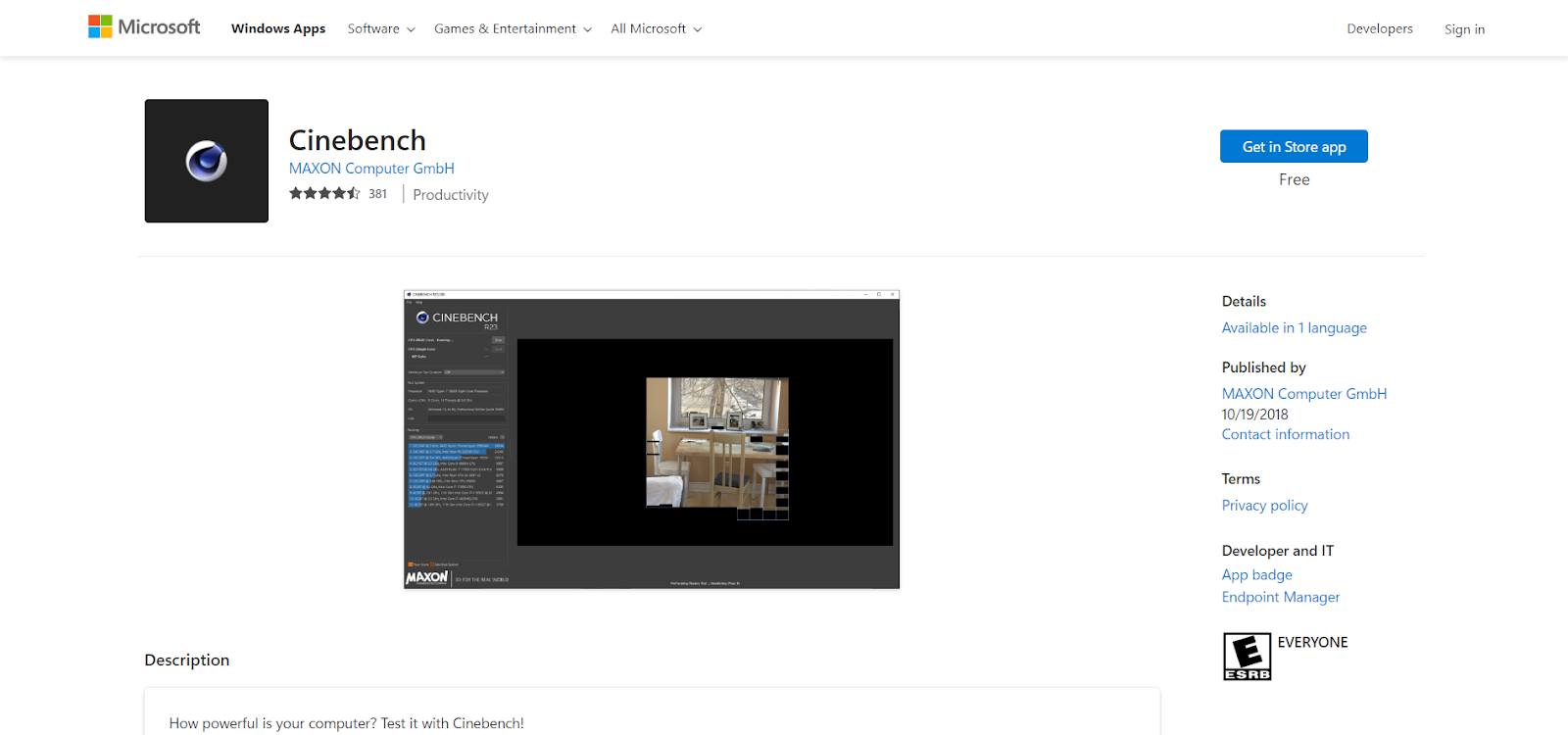This screenshot has height=735, width=1568.
Task: Click the Cinebench app icon
Action: point(207,161)
